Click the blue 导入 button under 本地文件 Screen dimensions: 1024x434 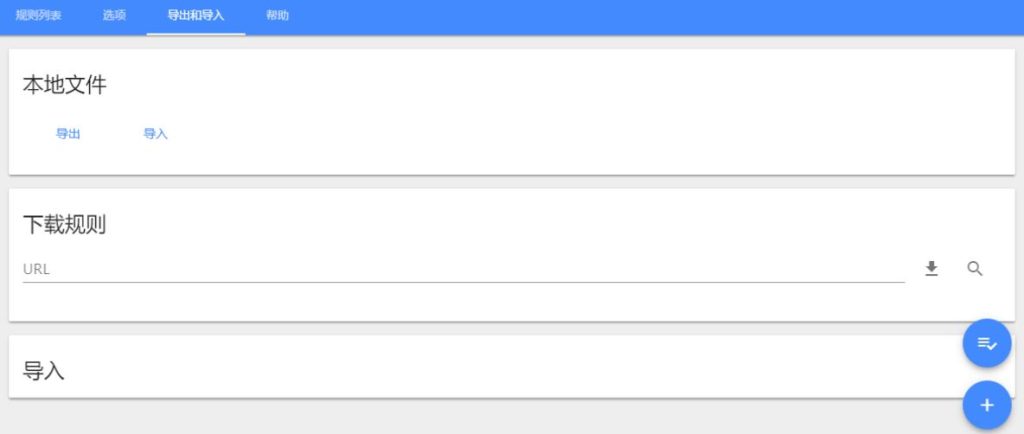[x=155, y=134]
